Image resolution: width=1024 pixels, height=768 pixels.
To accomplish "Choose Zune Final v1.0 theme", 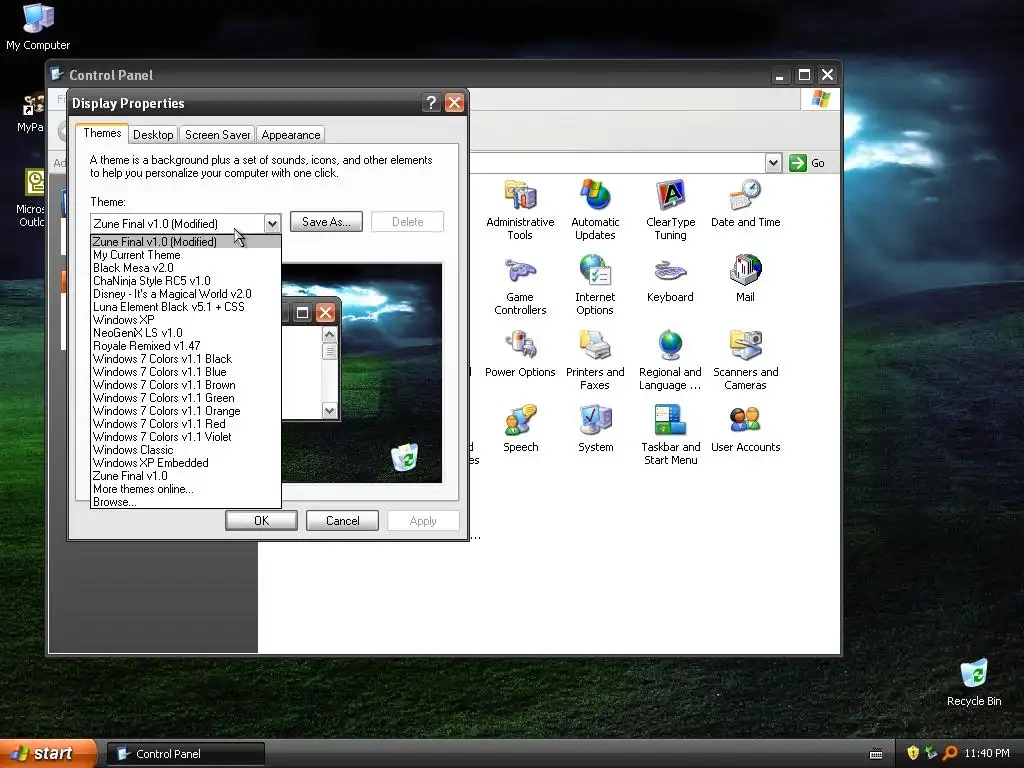I will click(186, 476).
